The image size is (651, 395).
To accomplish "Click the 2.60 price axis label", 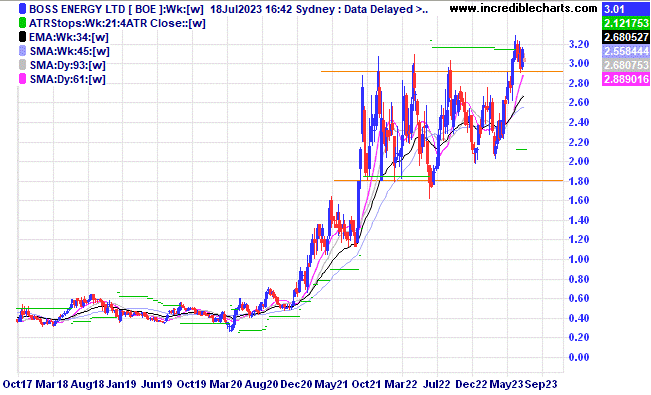I will coord(579,103).
